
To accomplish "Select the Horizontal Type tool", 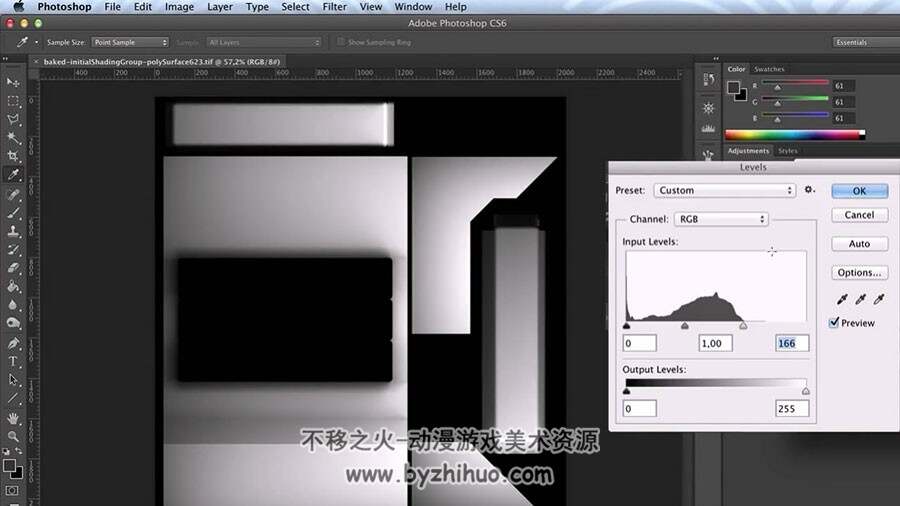I will tap(13, 361).
